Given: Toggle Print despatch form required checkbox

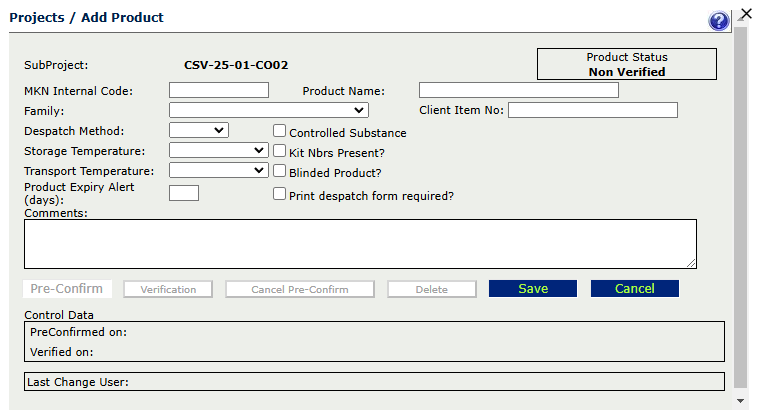Looking at the screenshot, I should point(279,194).
